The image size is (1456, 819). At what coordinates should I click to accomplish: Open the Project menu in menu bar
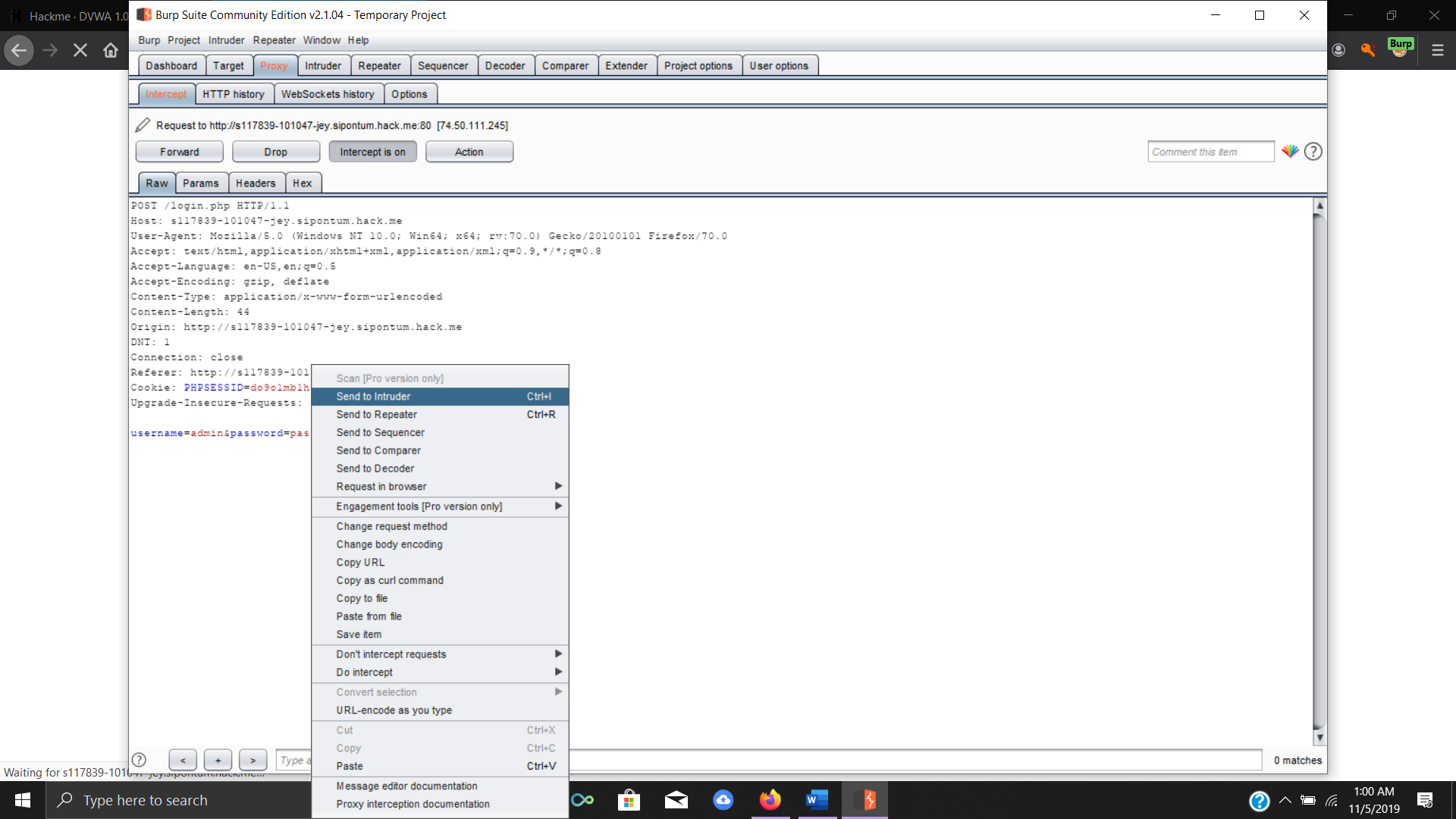point(184,40)
